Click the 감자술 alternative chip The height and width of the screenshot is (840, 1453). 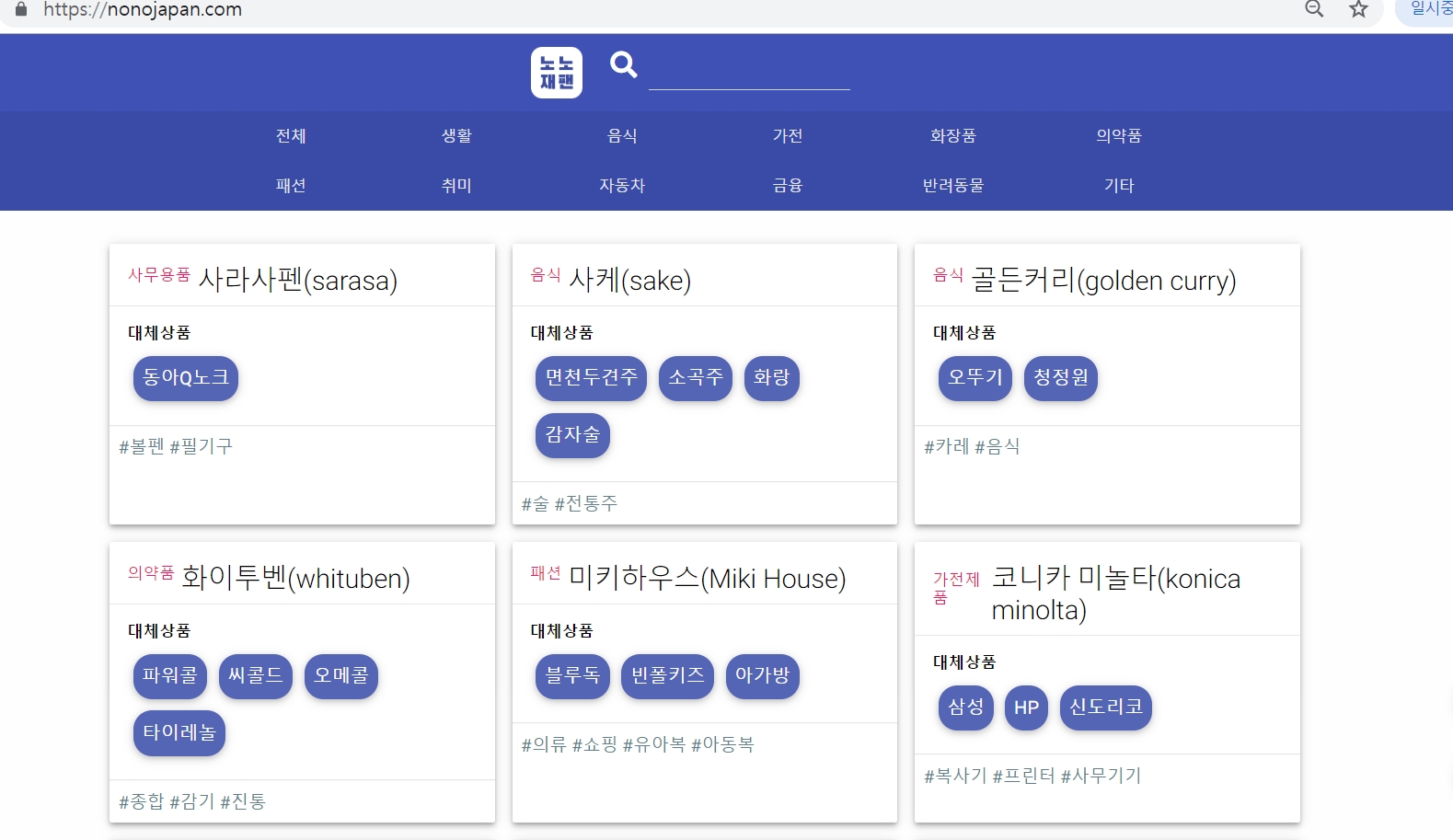572,435
